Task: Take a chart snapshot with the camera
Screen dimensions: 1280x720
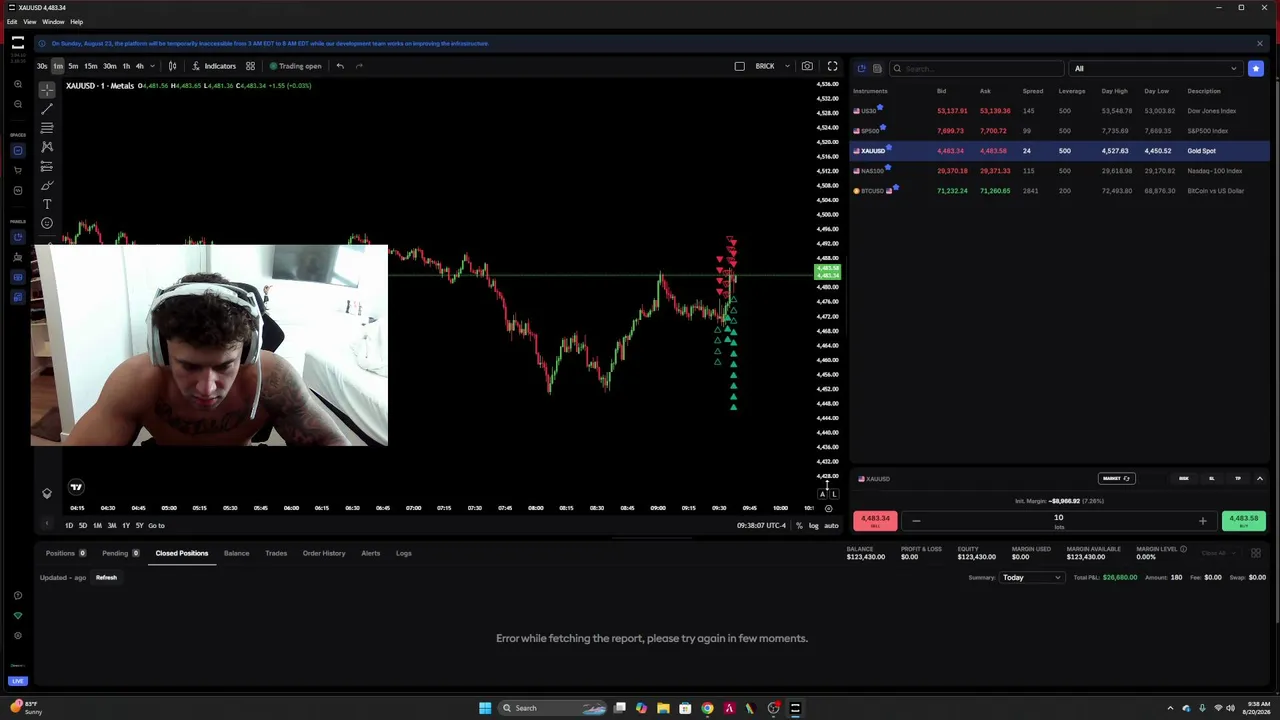Action: [x=807, y=66]
